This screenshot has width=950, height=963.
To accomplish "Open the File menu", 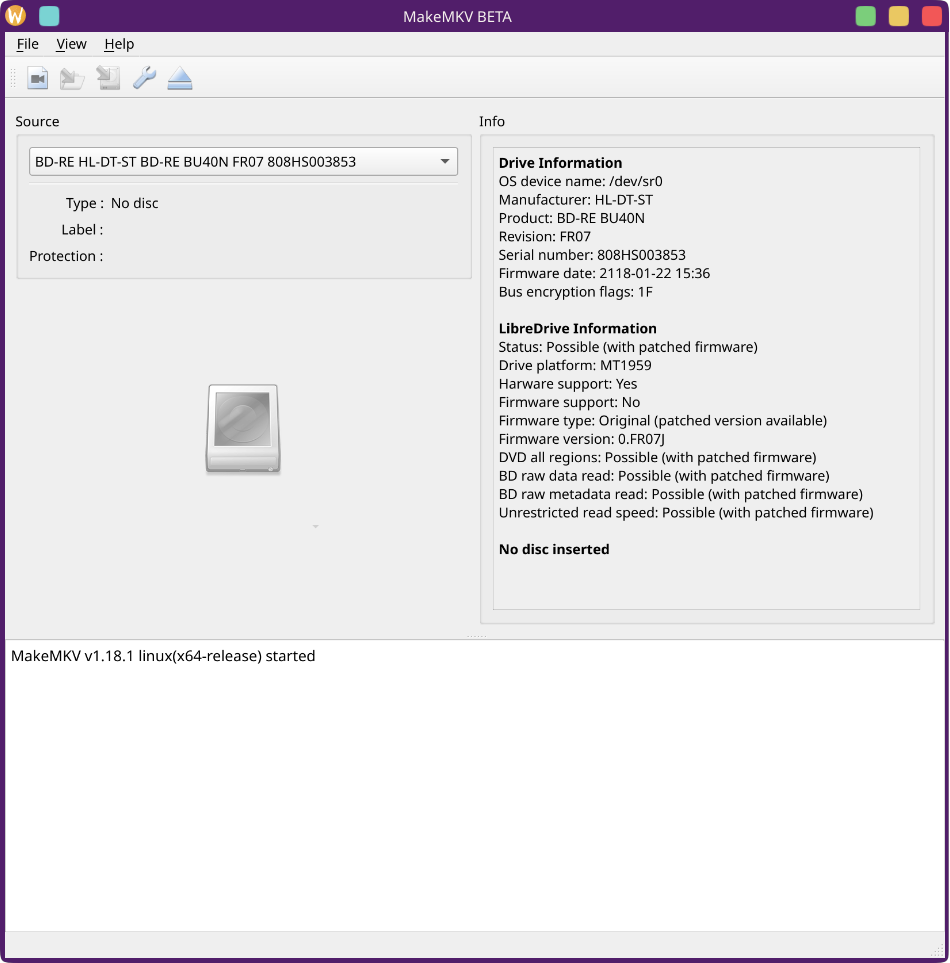I will pos(28,44).
